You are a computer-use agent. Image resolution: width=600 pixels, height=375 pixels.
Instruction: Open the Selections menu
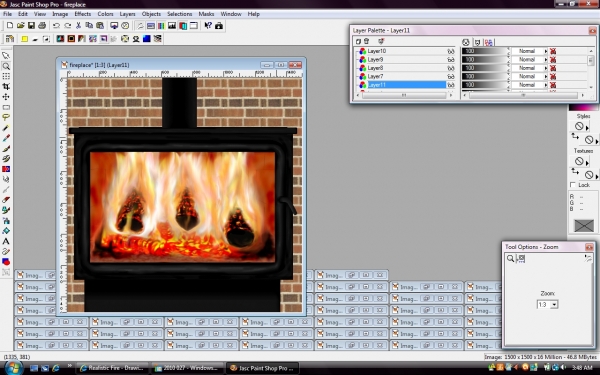point(179,14)
